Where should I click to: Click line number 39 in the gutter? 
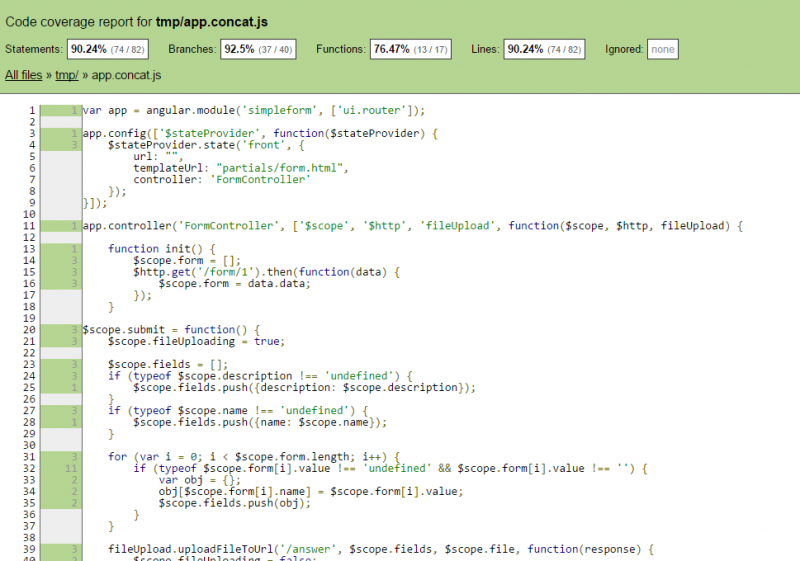pyautogui.click(x=31, y=549)
